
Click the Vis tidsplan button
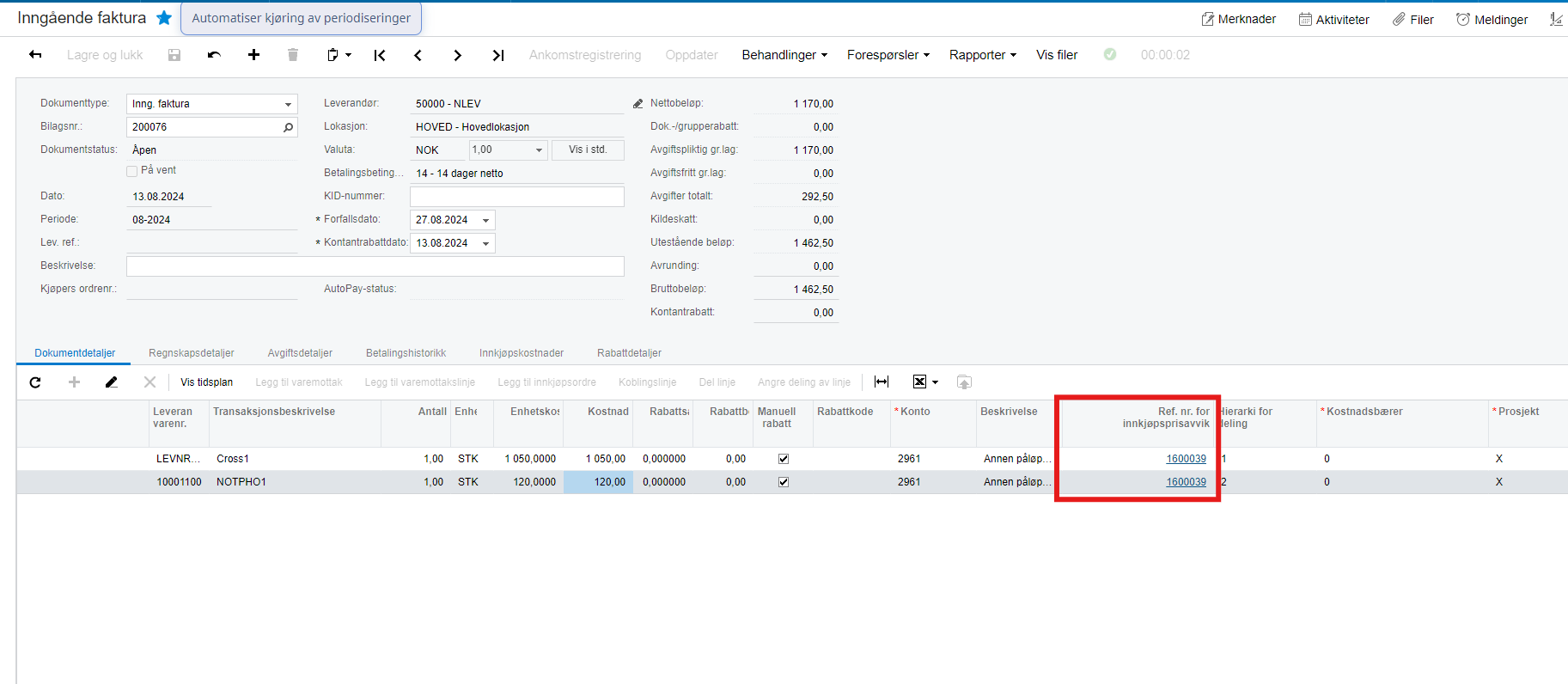pos(206,382)
